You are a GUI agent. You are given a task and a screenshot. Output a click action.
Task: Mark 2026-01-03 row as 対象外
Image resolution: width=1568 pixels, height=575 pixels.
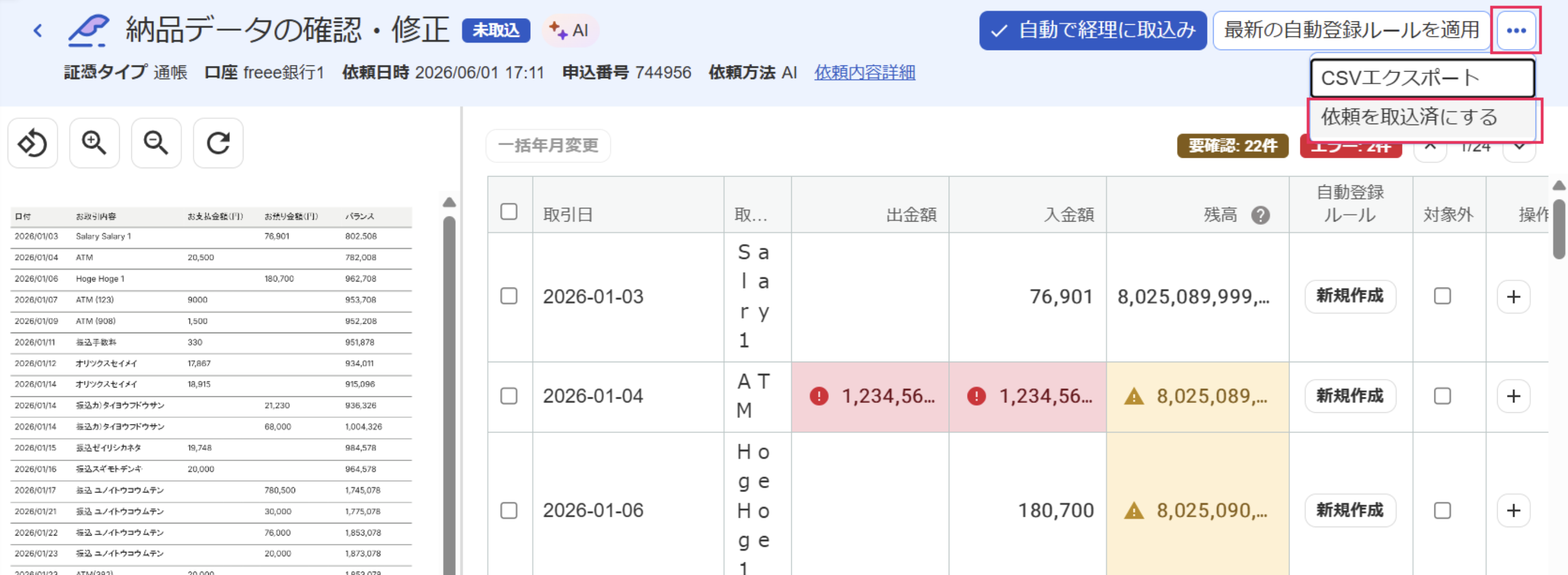point(1443,297)
